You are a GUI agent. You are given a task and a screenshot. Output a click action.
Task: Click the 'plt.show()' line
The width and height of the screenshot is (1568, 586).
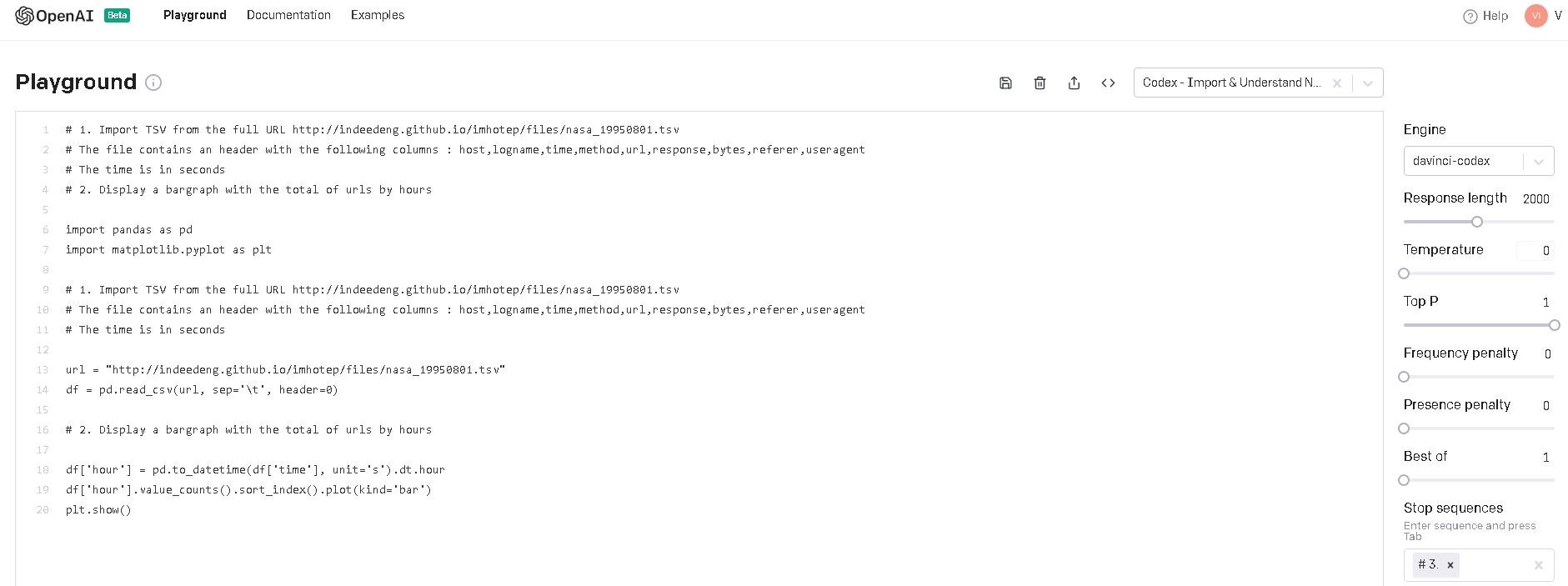98,509
